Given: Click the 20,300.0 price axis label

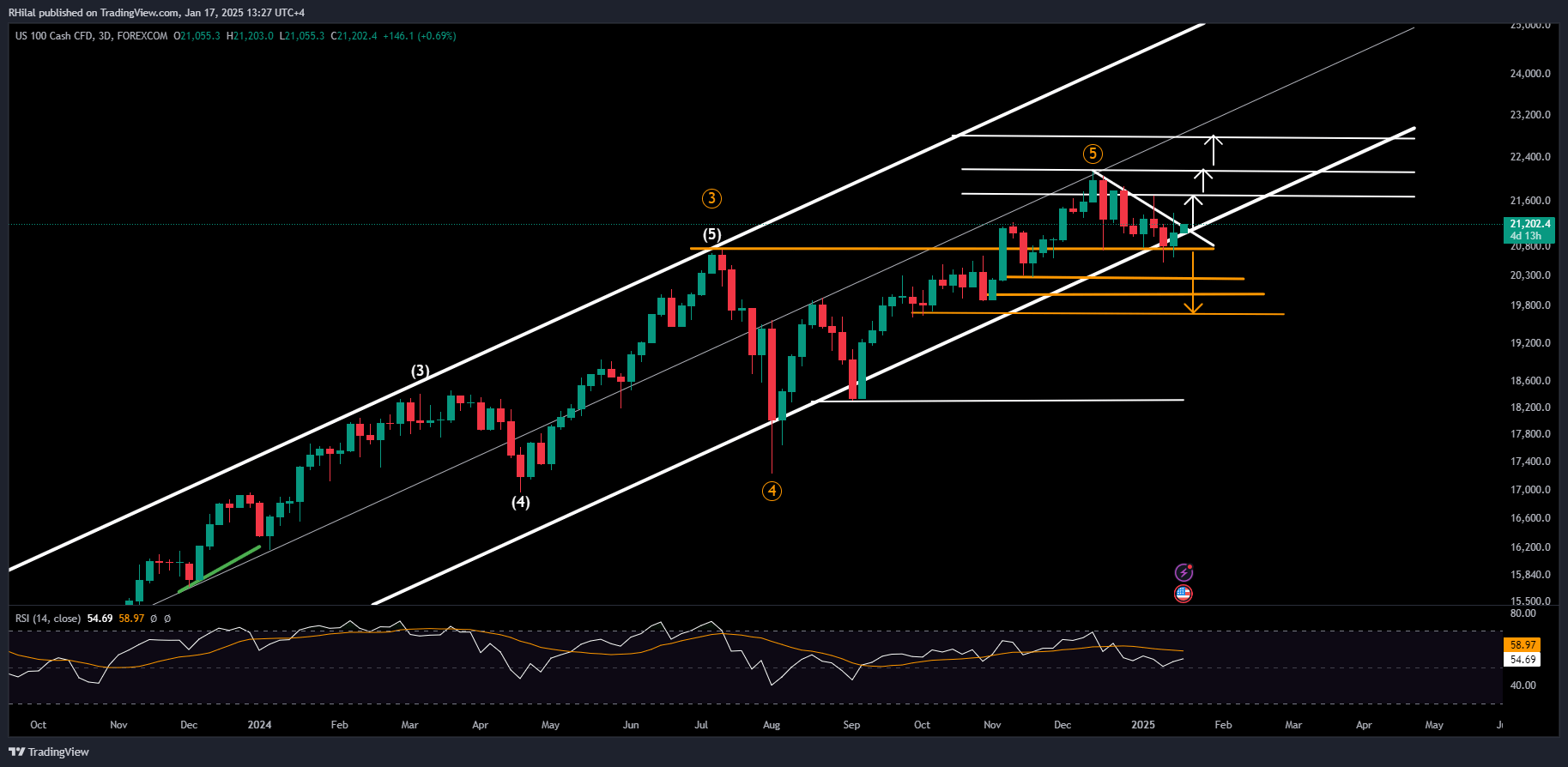Looking at the screenshot, I should coord(1530,275).
